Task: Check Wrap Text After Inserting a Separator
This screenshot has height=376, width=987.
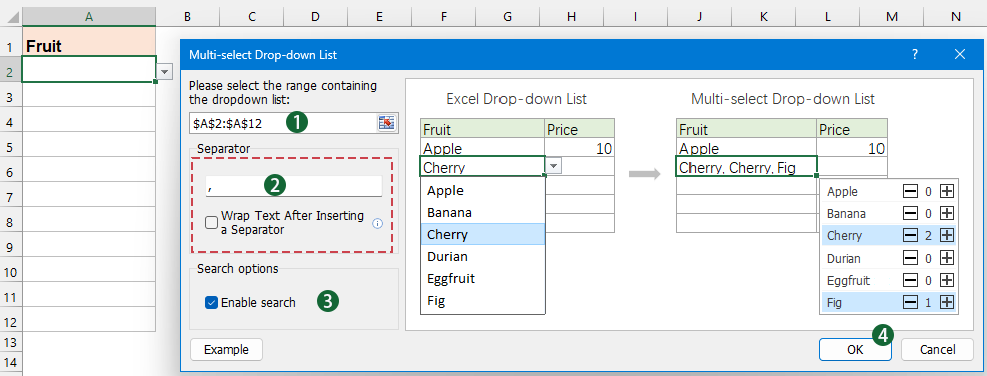Action: coord(212,223)
